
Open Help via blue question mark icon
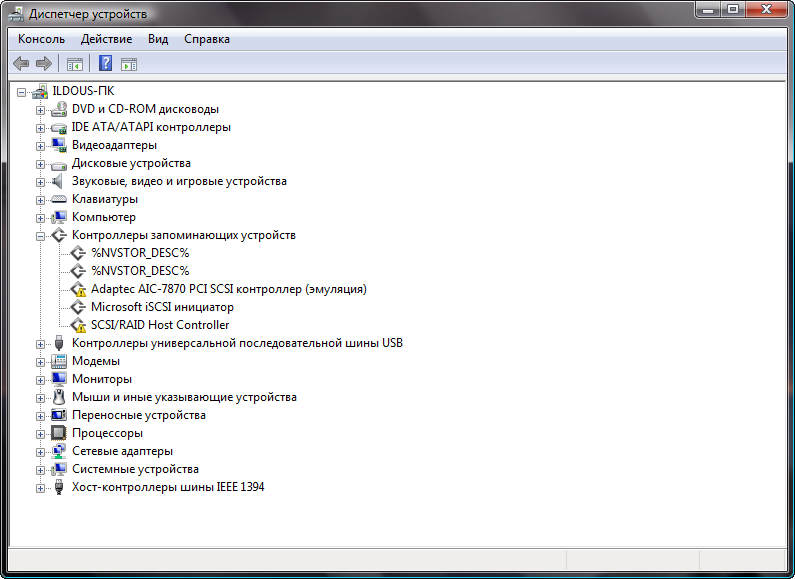pos(105,64)
